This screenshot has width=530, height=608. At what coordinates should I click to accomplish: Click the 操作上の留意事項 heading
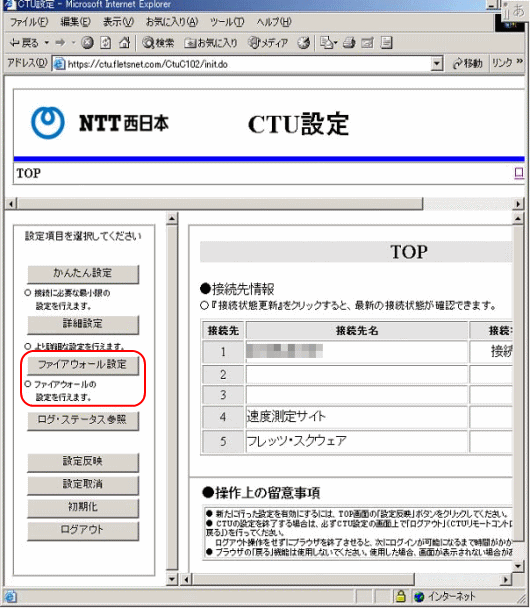tap(261, 493)
